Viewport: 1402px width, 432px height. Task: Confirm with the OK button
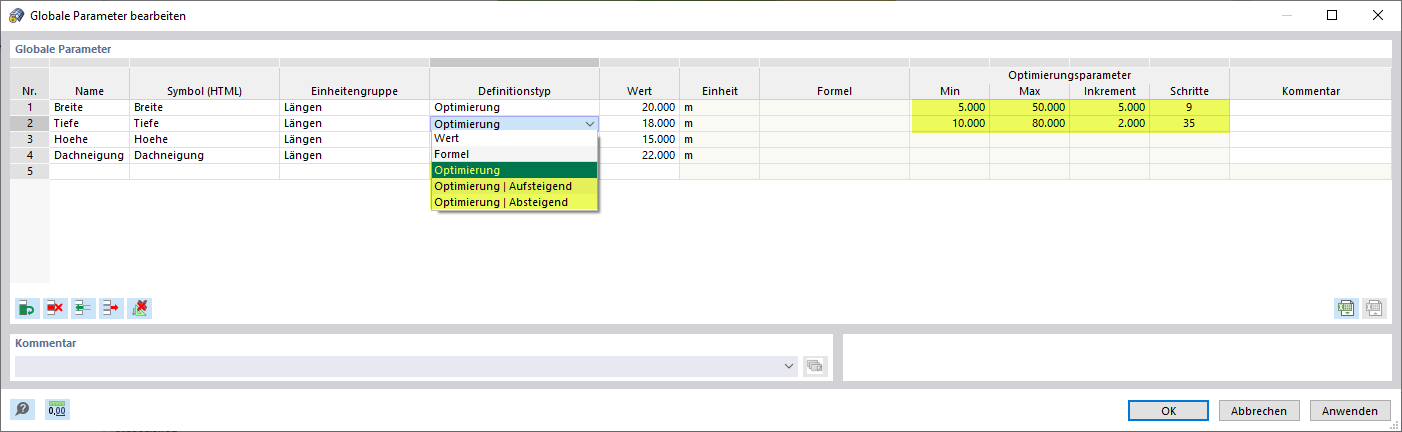click(x=1169, y=410)
